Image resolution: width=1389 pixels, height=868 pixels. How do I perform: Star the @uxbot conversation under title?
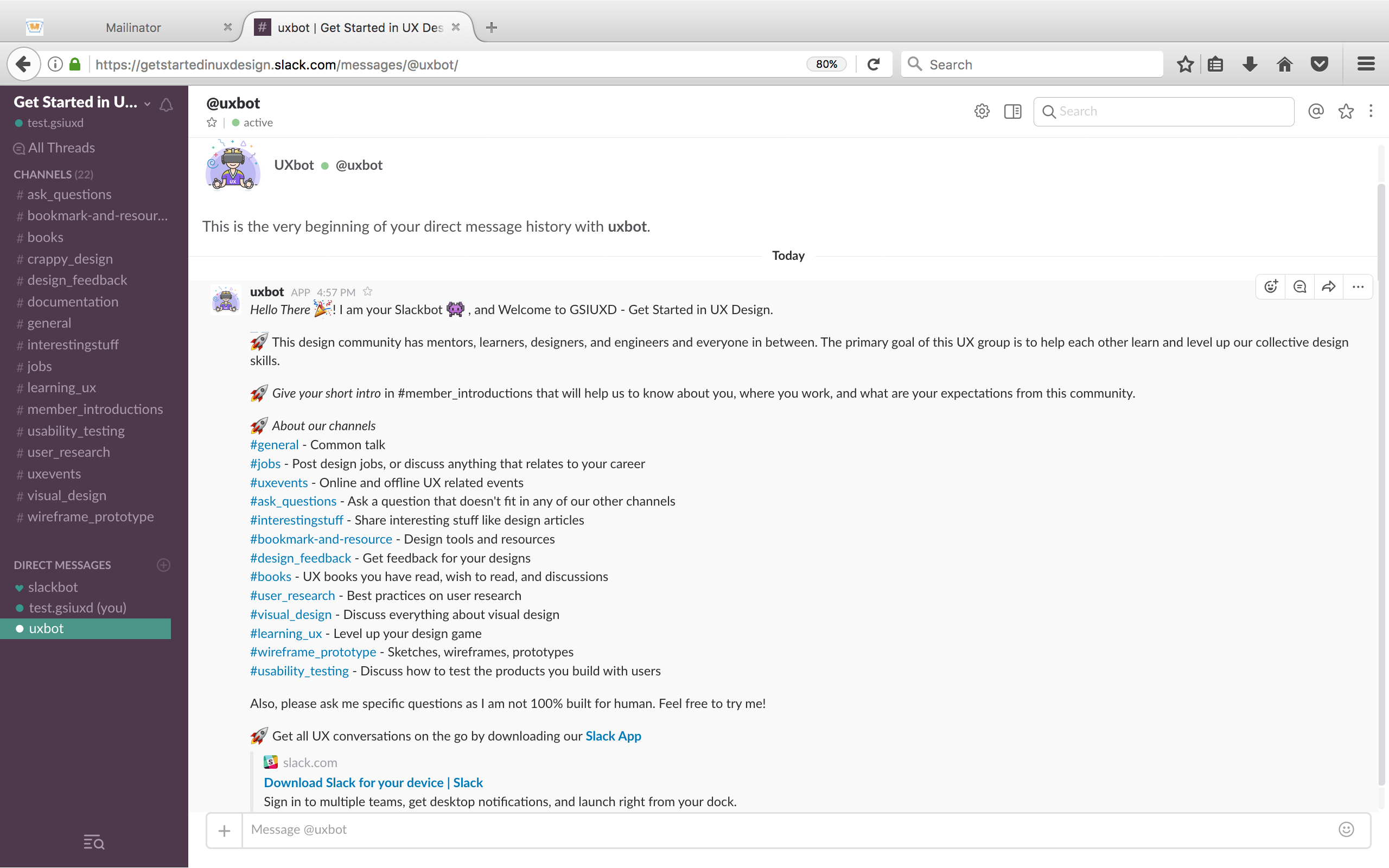click(x=212, y=122)
